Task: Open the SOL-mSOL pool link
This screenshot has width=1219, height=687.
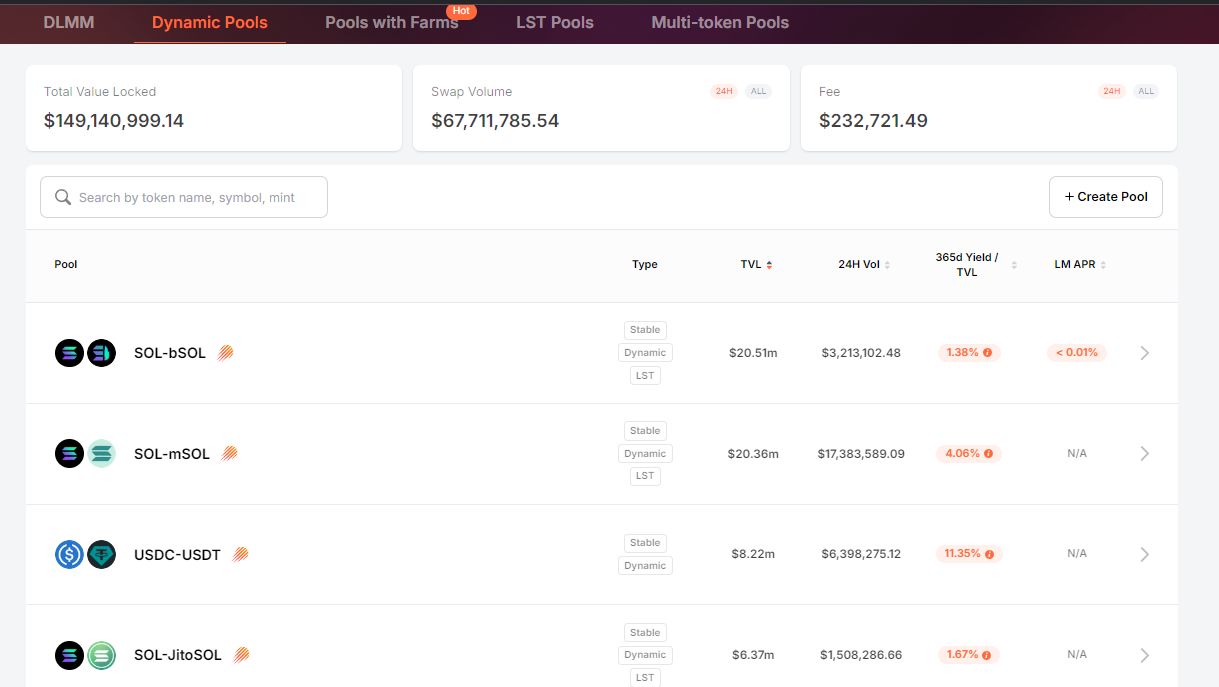Action: [x=172, y=454]
